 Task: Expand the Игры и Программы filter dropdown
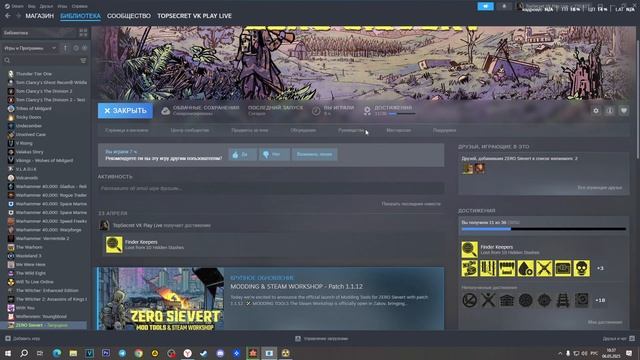click(x=30, y=48)
